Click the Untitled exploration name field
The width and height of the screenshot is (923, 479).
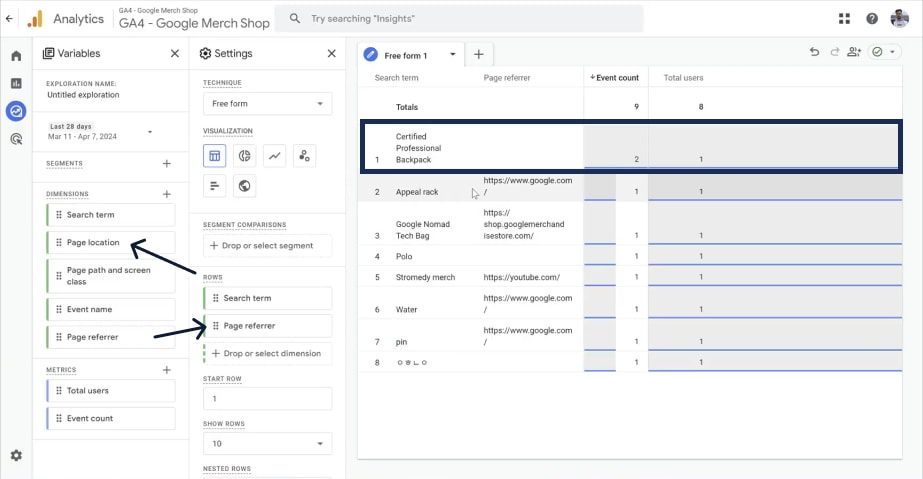pos(83,95)
